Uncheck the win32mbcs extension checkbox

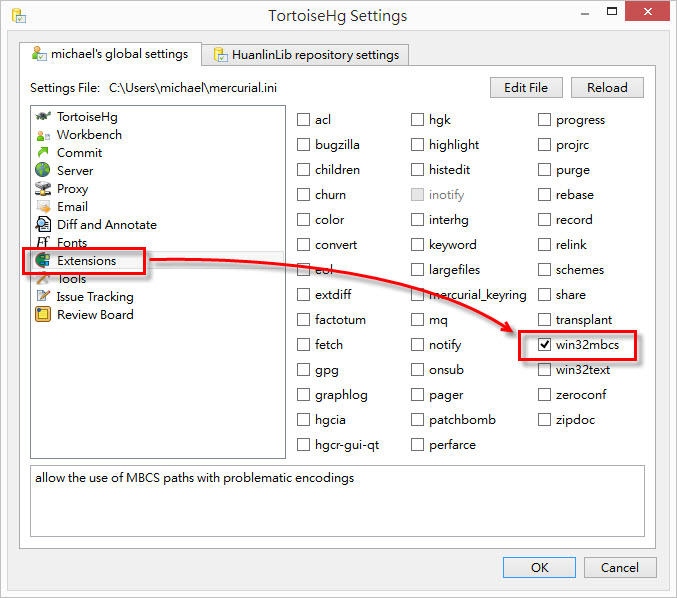544,345
